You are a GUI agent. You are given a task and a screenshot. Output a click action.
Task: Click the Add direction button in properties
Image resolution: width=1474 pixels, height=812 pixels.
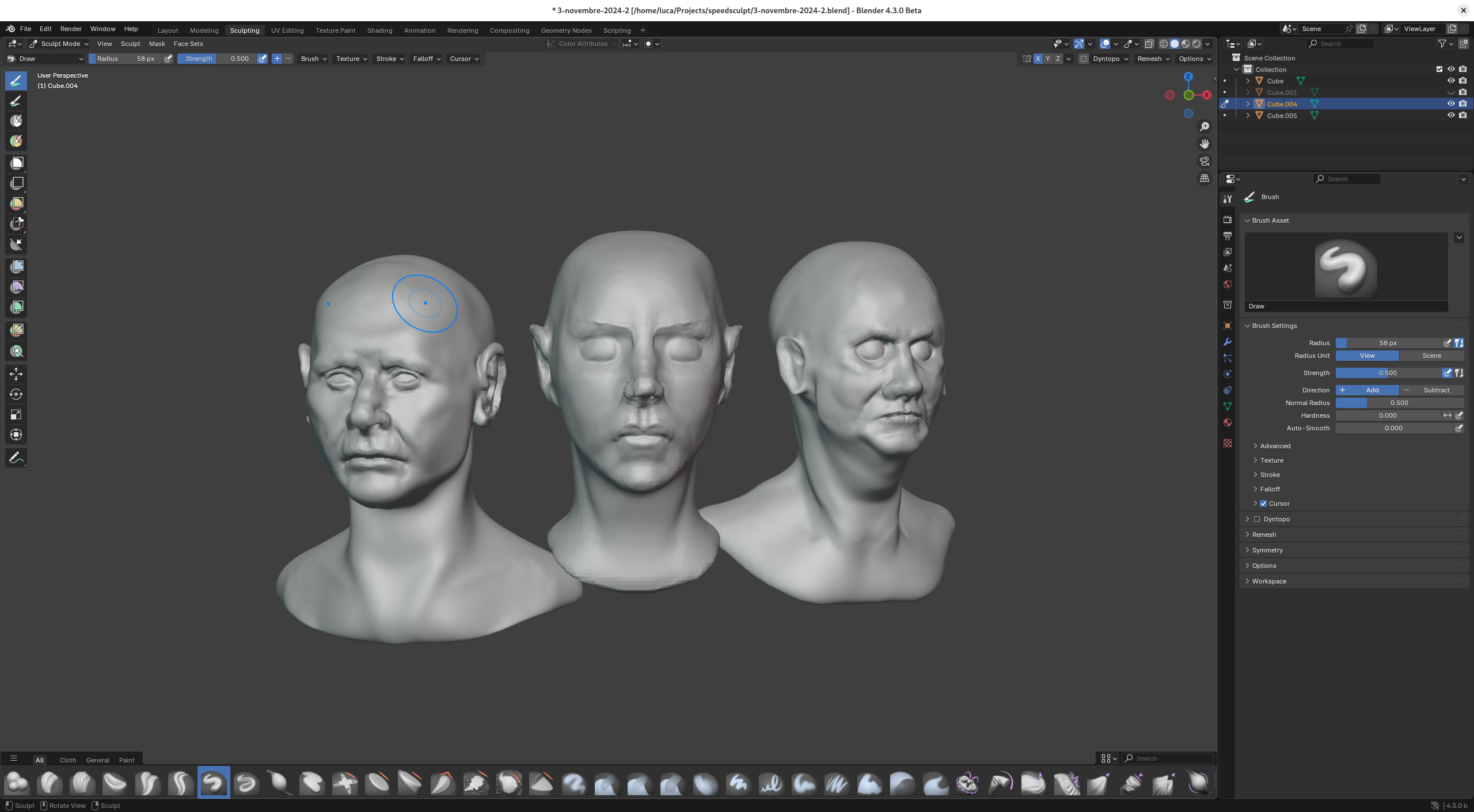pos(1367,390)
